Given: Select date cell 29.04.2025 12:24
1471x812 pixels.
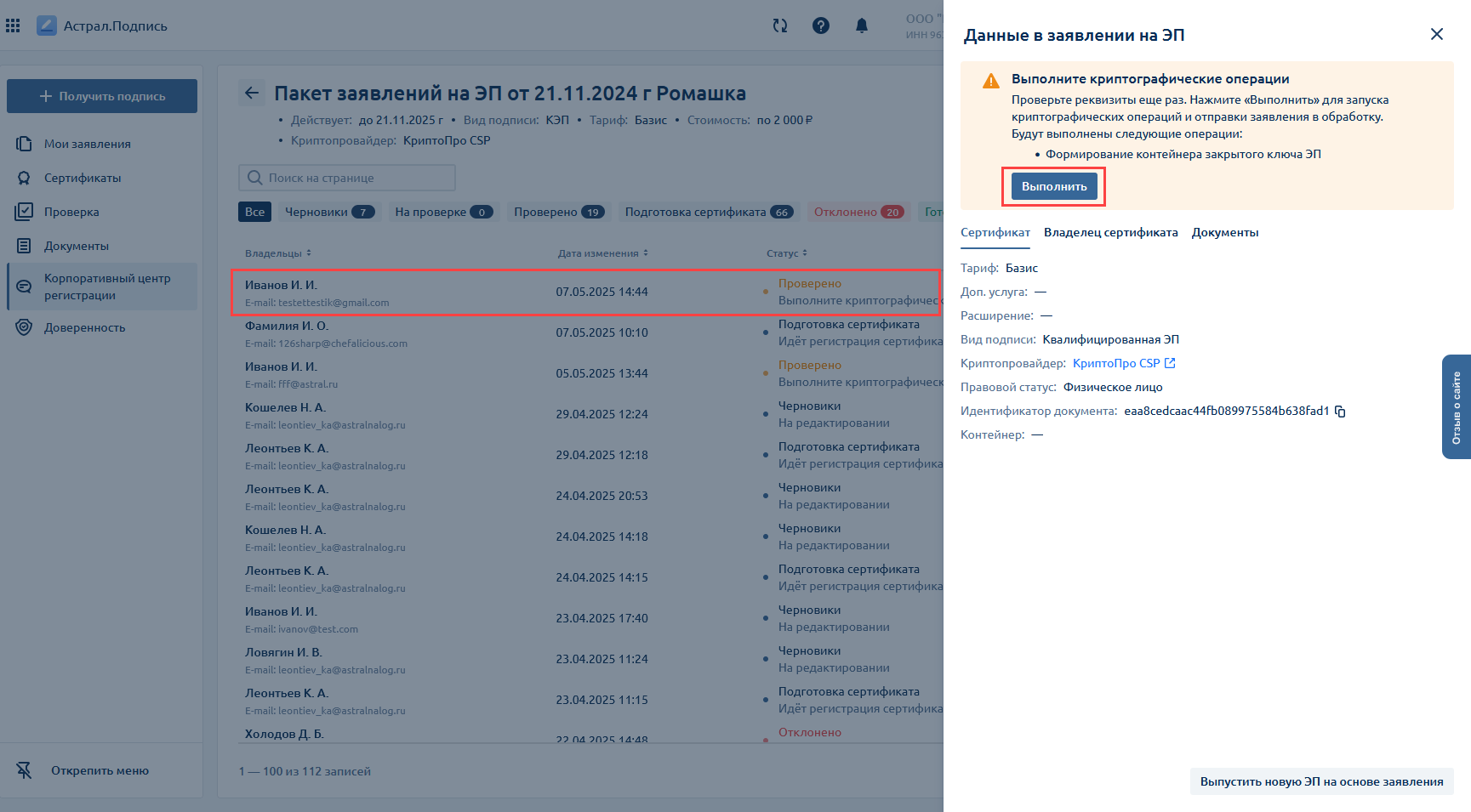Looking at the screenshot, I should pos(602,414).
